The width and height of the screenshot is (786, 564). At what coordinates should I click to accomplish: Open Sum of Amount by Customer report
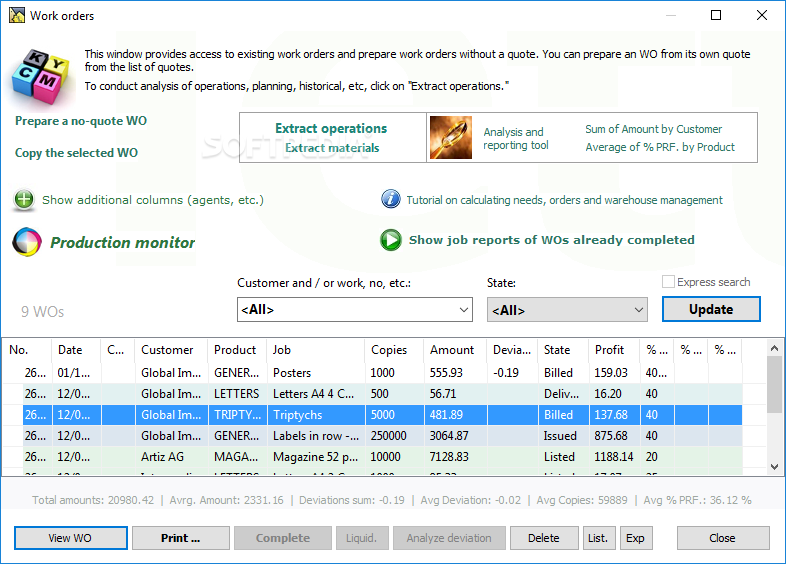653,129
